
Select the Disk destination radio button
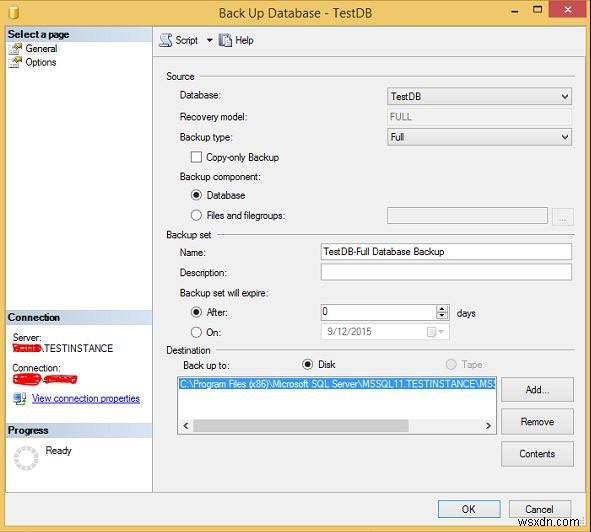(x=308, y=364)
